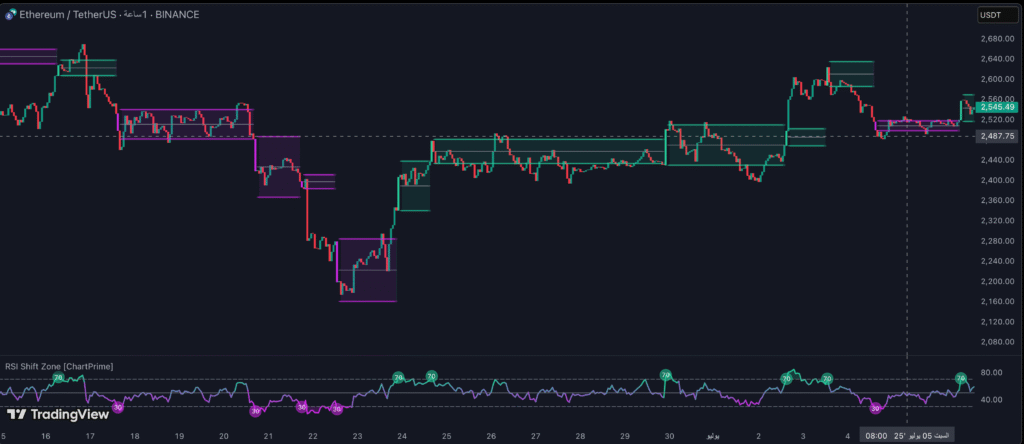Click the يوليو month label on time axis
Screen dimensions: 1024x444
(711, 436)
